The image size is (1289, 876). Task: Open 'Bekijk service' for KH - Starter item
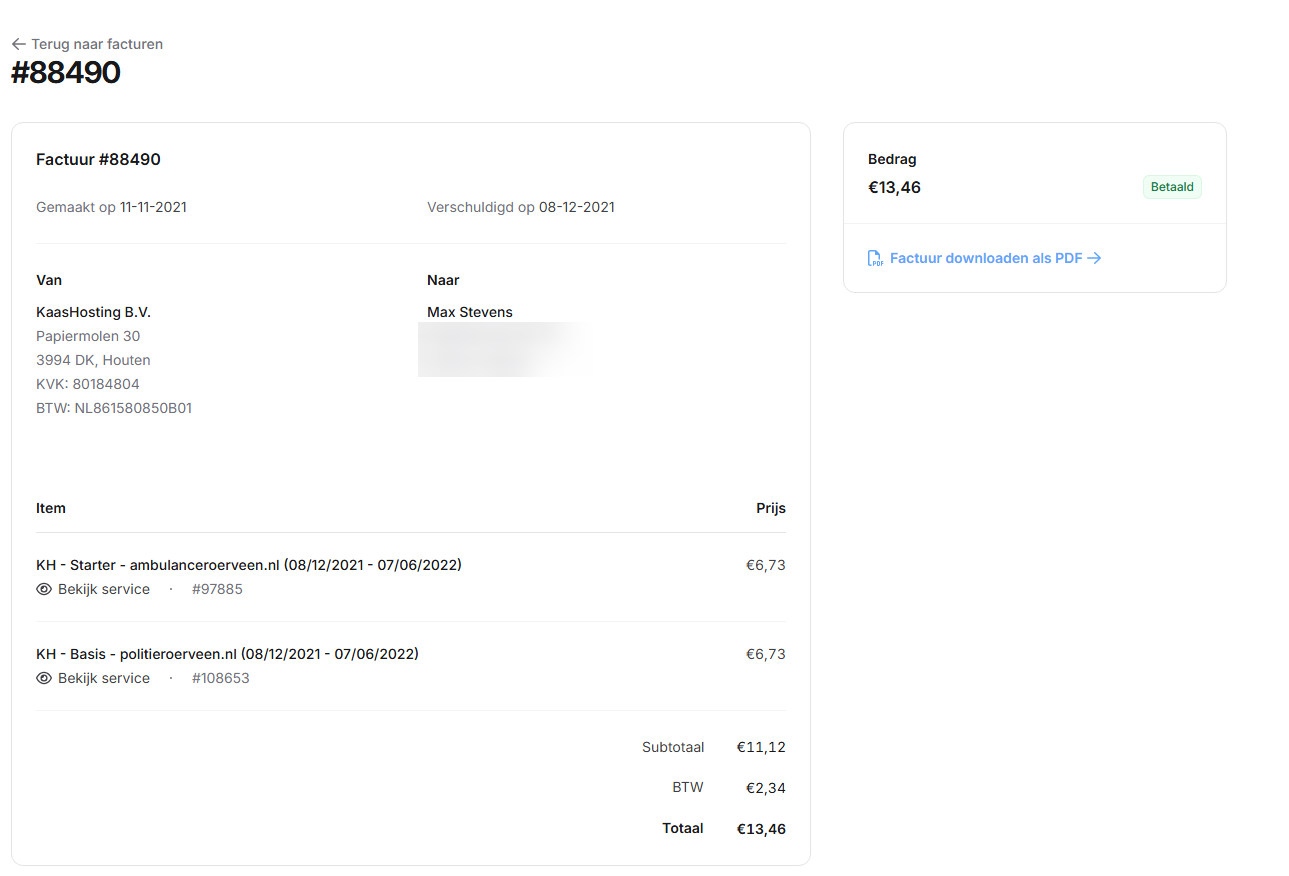point(103,589)
